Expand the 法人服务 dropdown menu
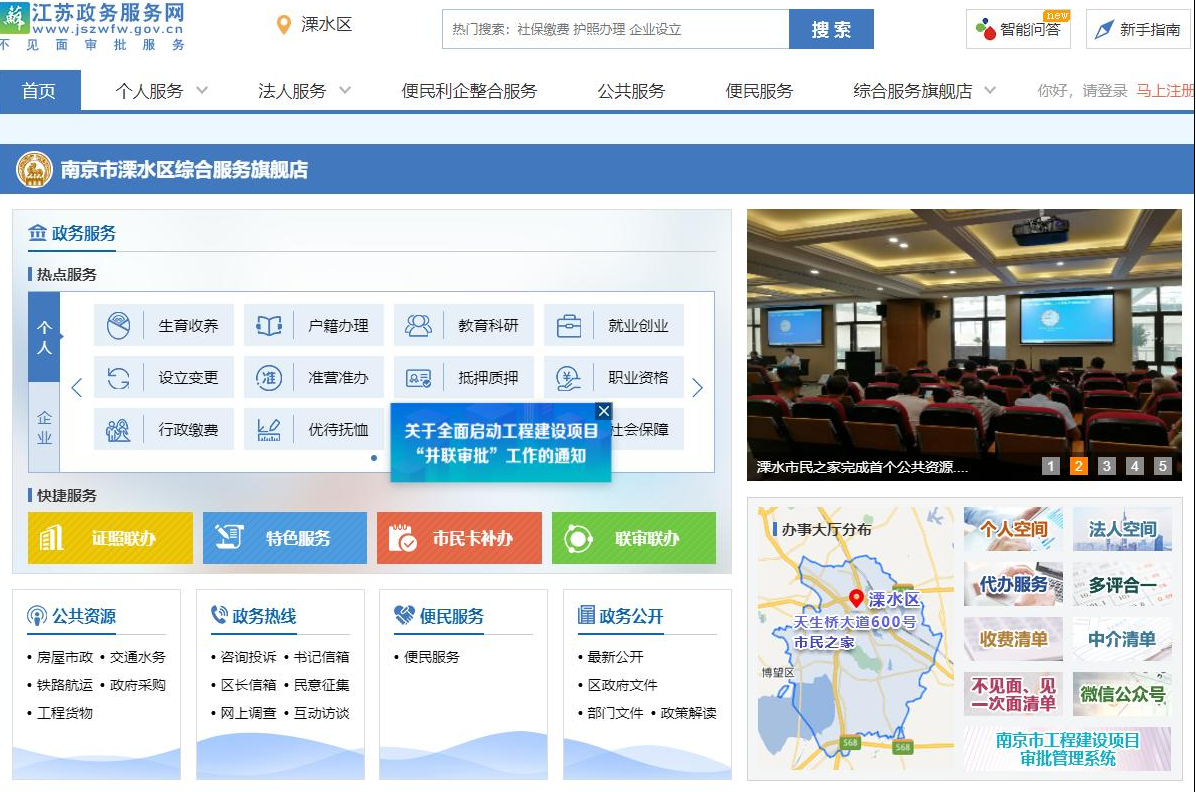This screenshot has height=792, width=1196. (x=304, y=91)
